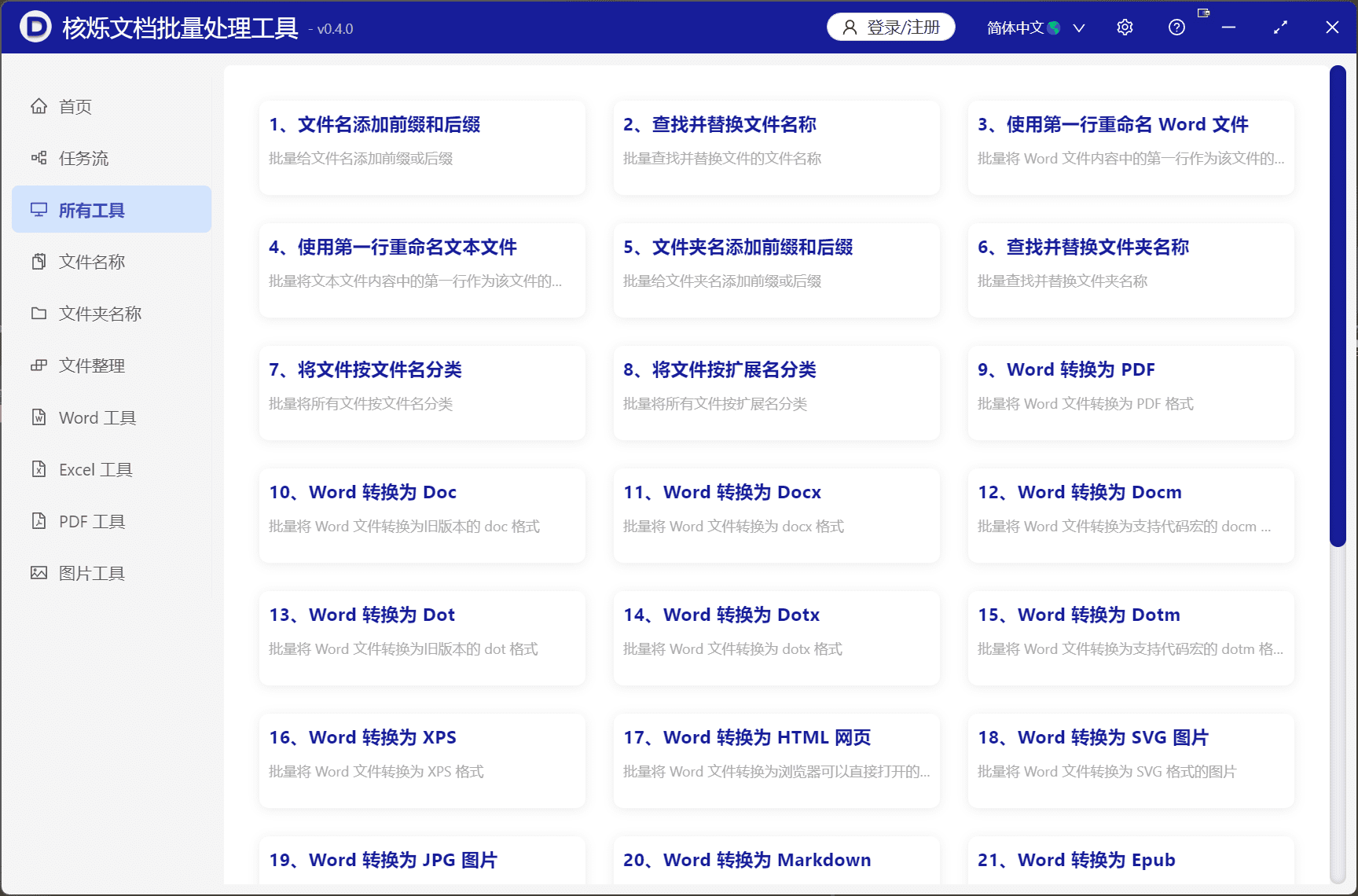Click the organize icon beside 文件整理
Screen dimensions: 1358x896
point(39,365)
